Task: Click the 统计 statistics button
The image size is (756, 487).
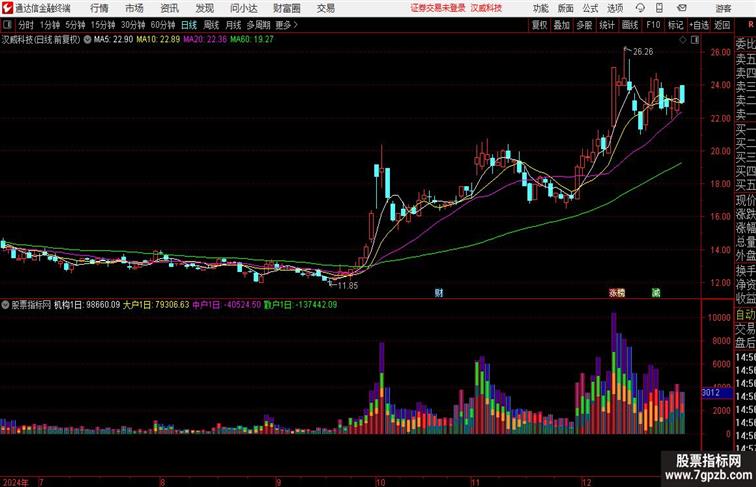Action: [x=607, y=25]
